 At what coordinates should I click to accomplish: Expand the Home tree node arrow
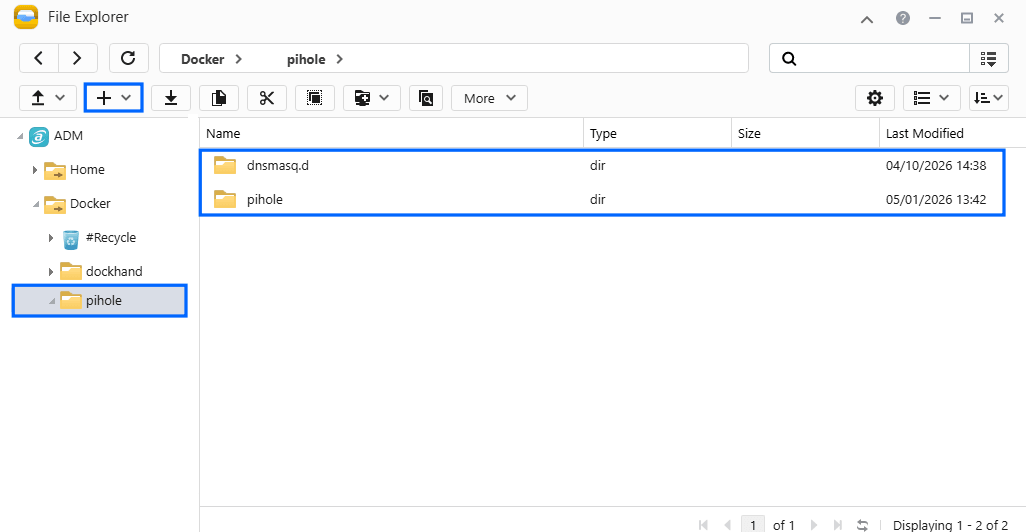pos(35,170)
